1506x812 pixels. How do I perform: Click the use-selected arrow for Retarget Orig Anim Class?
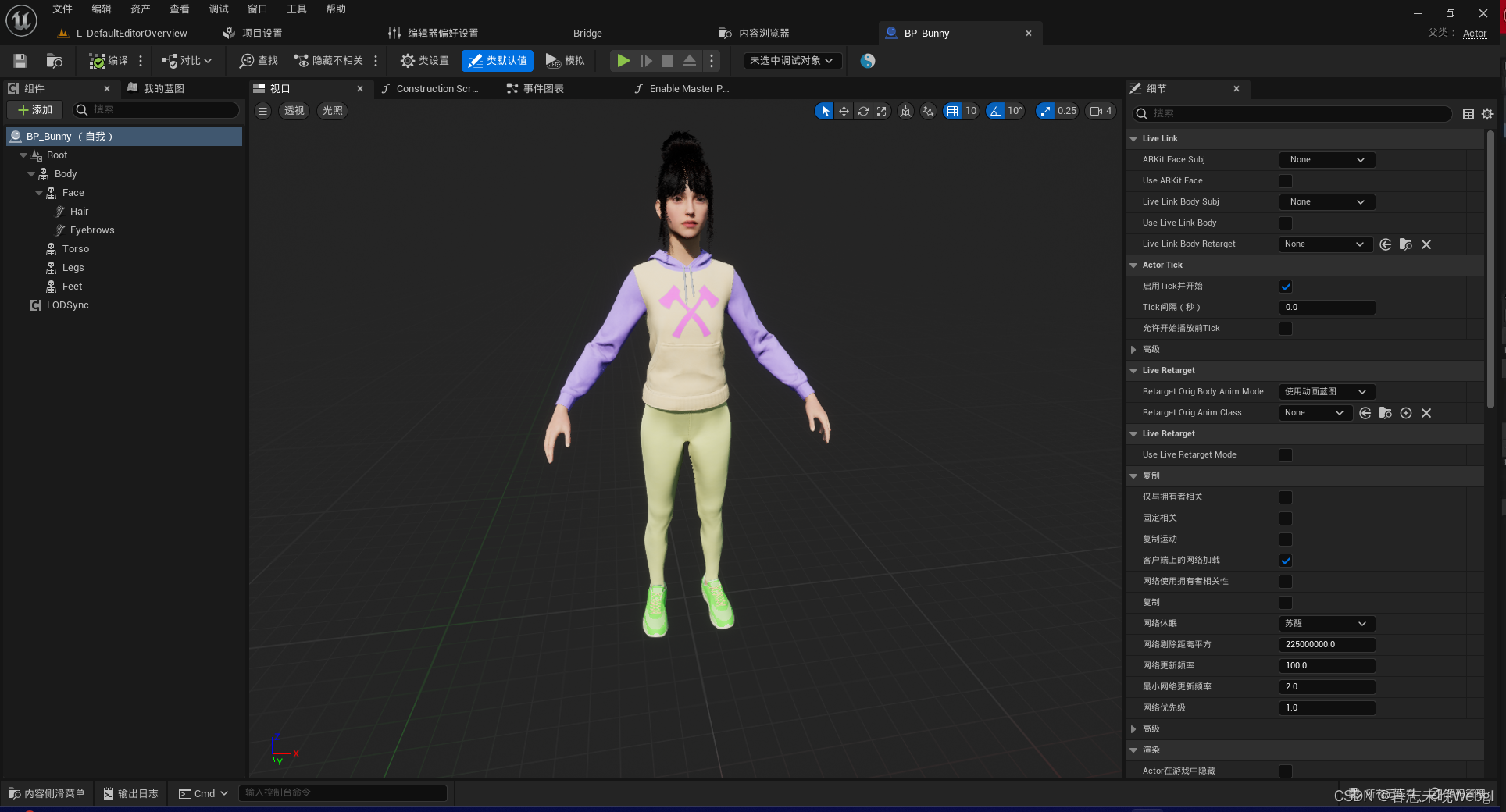tap(1365, 413)
